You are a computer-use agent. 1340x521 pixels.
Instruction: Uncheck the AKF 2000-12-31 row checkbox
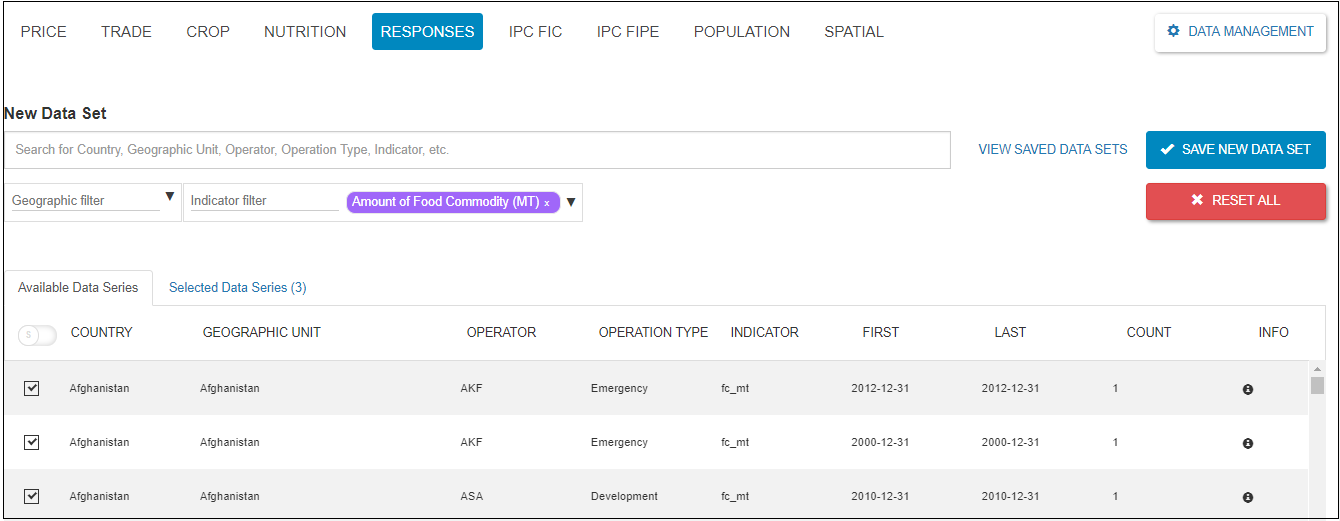click(31, 442)
